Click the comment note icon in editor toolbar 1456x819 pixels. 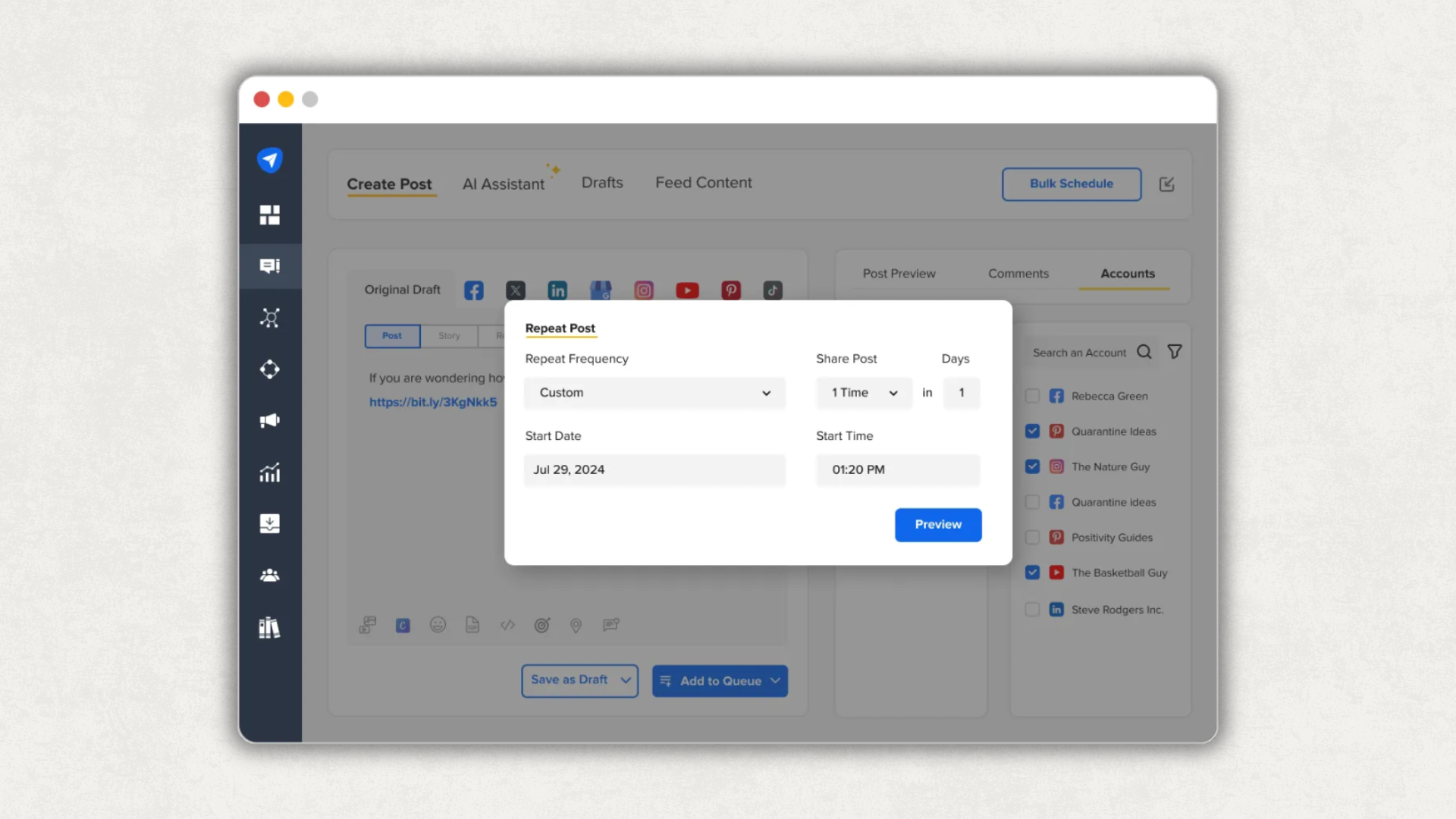click(x=611, y=625)
